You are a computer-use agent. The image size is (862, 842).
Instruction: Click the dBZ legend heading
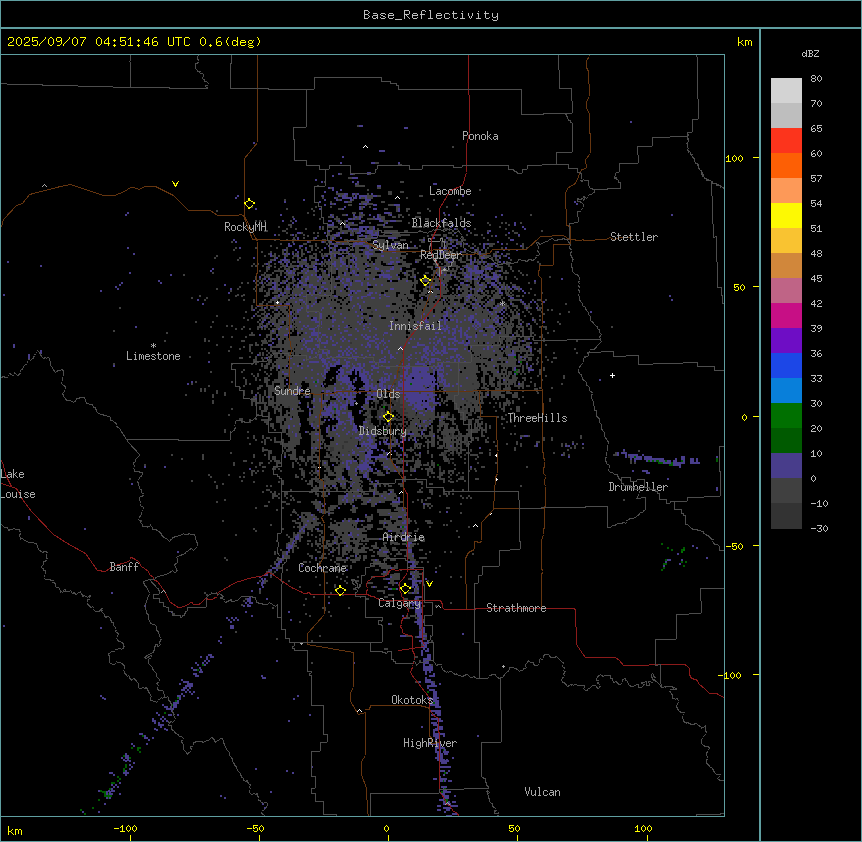(810, 53)
